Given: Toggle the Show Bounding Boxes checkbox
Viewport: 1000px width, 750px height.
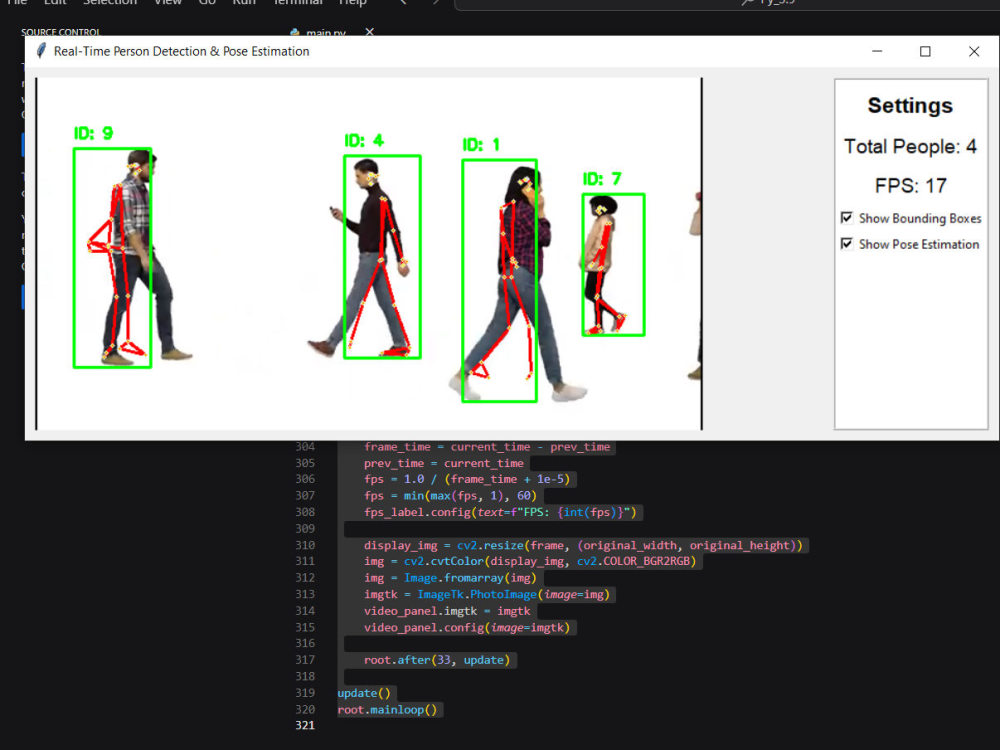Looking at the screenshot, I should click(847, 218).
